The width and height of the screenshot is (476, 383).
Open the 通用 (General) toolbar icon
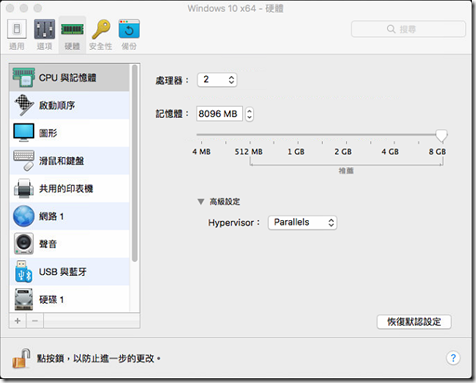coord(17,34)
